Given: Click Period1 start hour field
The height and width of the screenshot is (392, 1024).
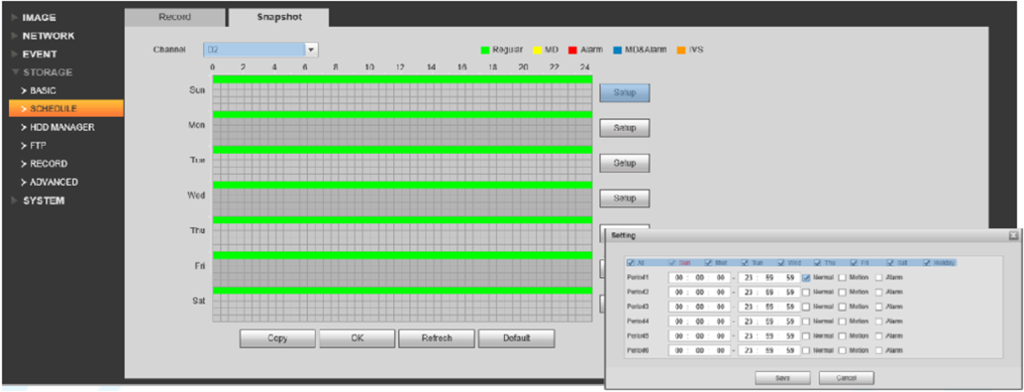Looking at the screenshot, I should point(680,277).
